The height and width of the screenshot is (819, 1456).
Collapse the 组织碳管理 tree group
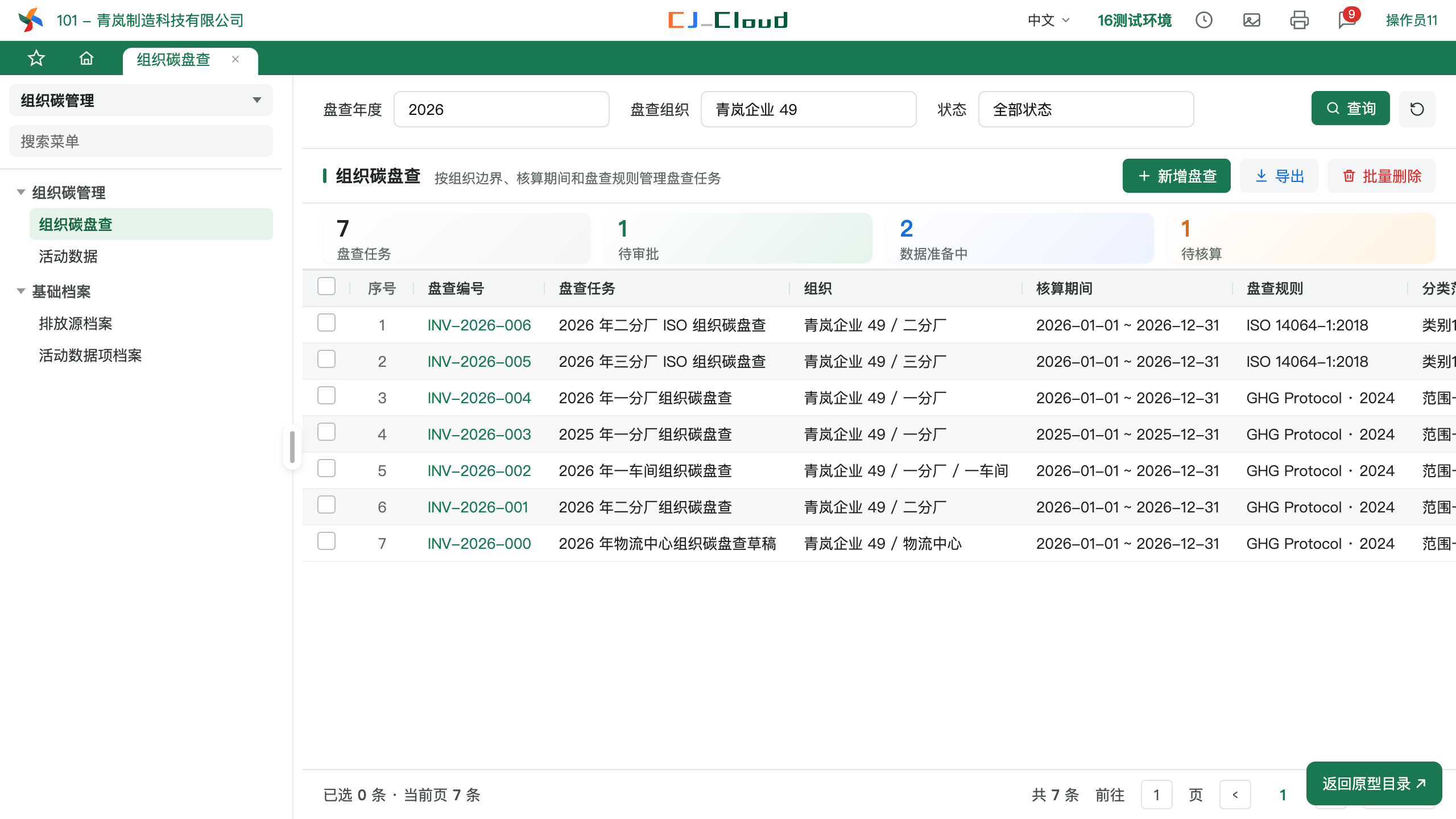point(21,192)
